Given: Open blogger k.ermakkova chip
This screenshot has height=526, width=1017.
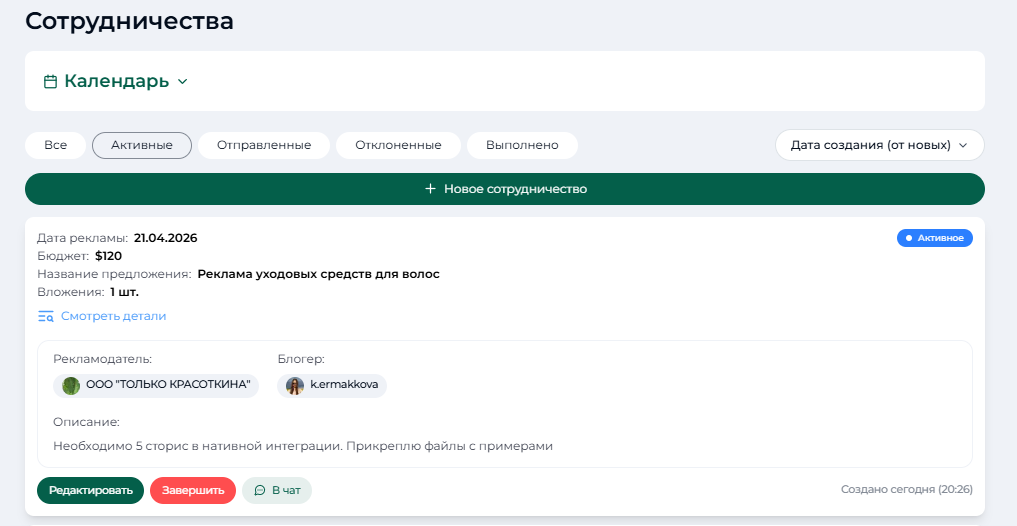Looking at the screenshot, I should [x=331, y=385].
